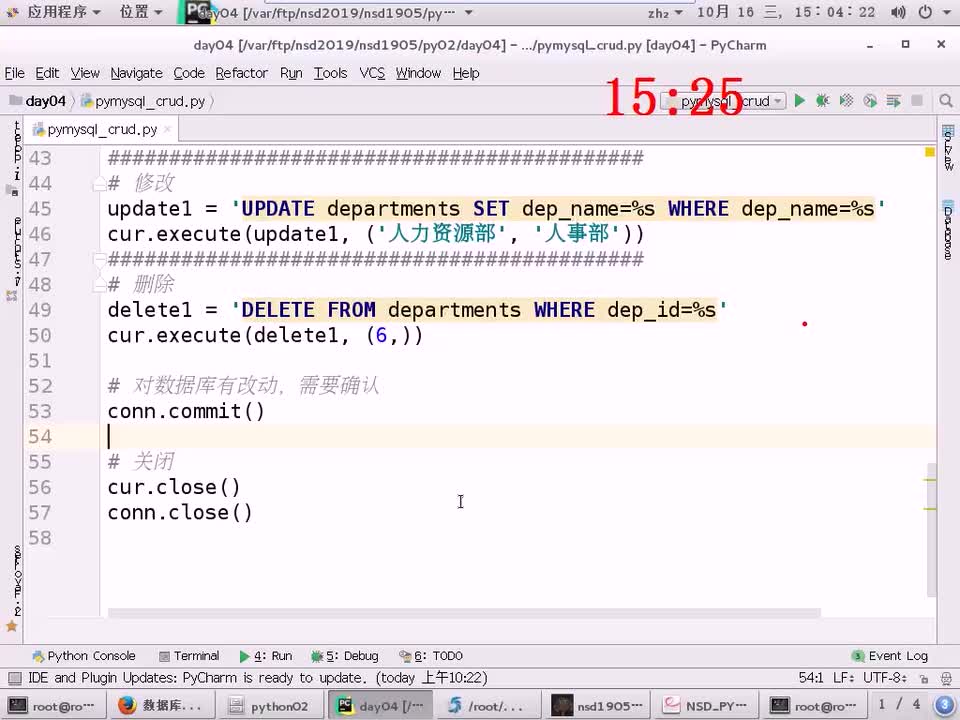
Task: Click the concurrency diagram run icon
Action: pos(893,101)
